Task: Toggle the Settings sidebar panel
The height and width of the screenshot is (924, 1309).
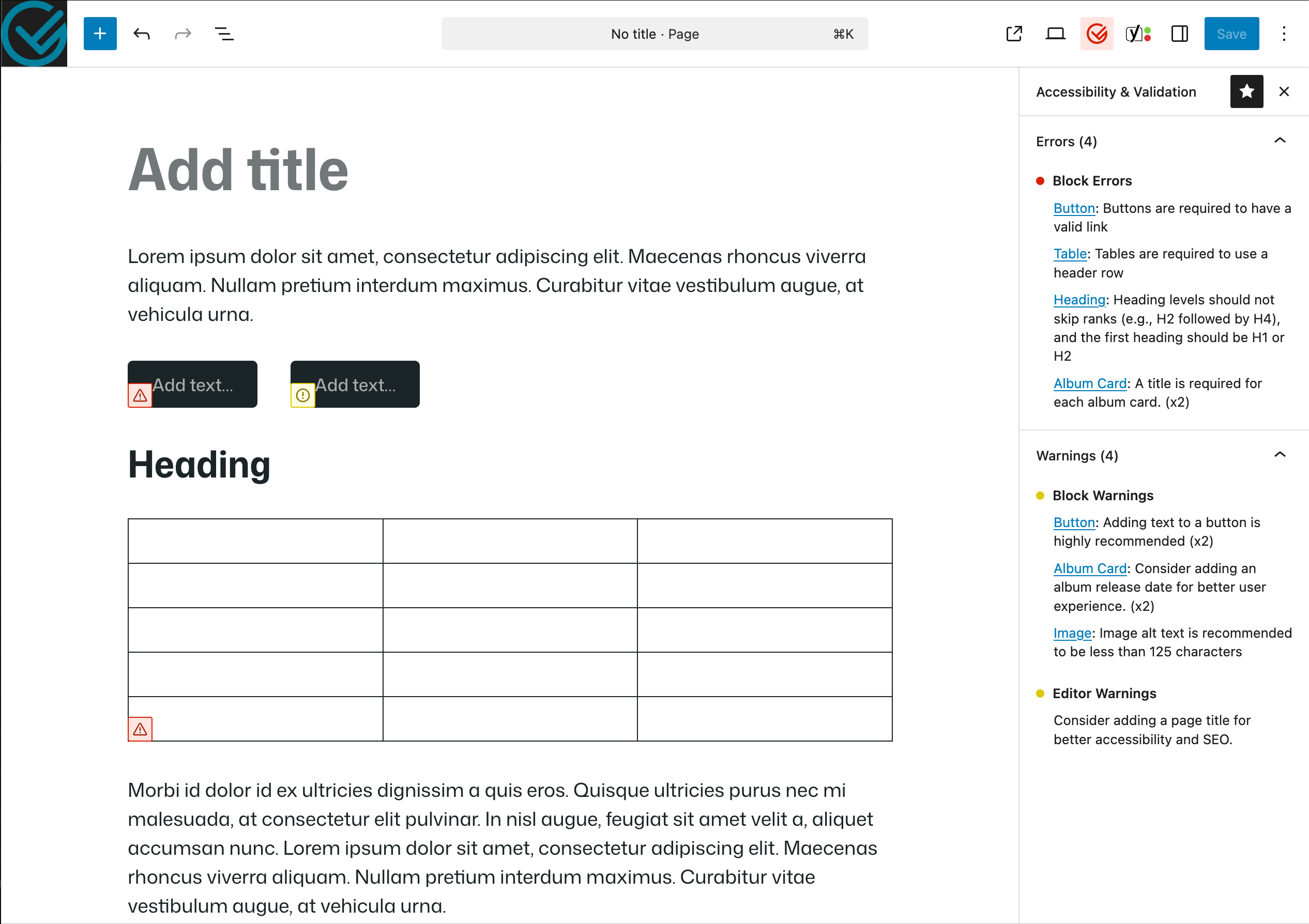Action: pyautogui.click(x=1180, y=34)
